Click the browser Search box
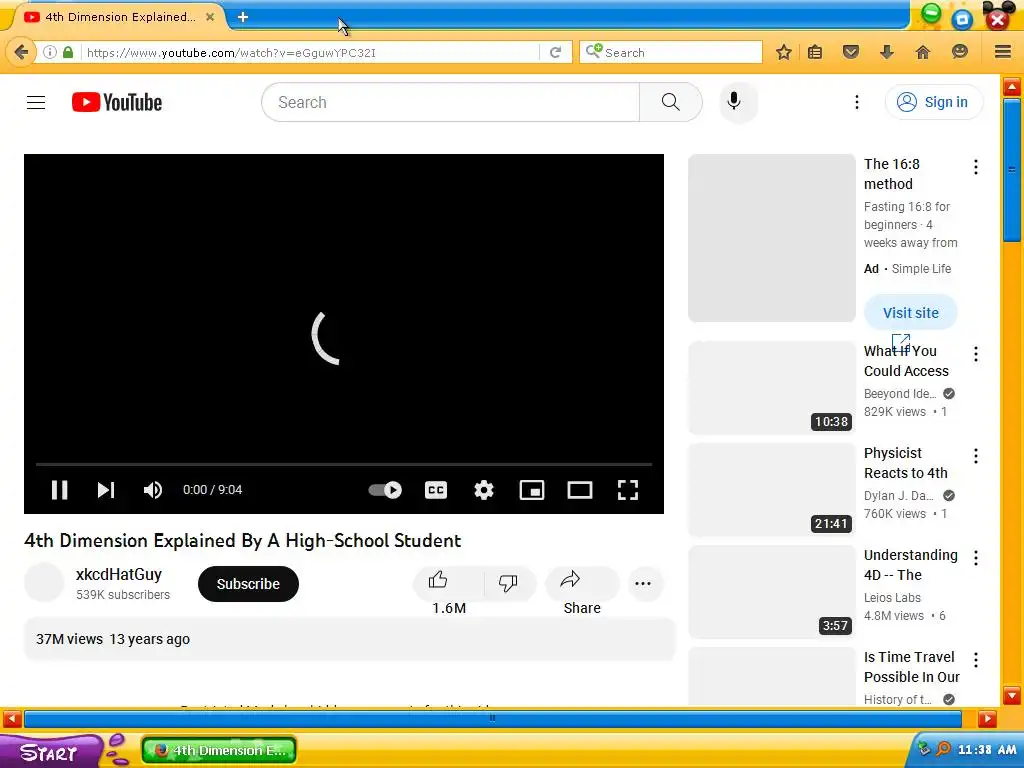1024x768 pixels. coord(671,52)
